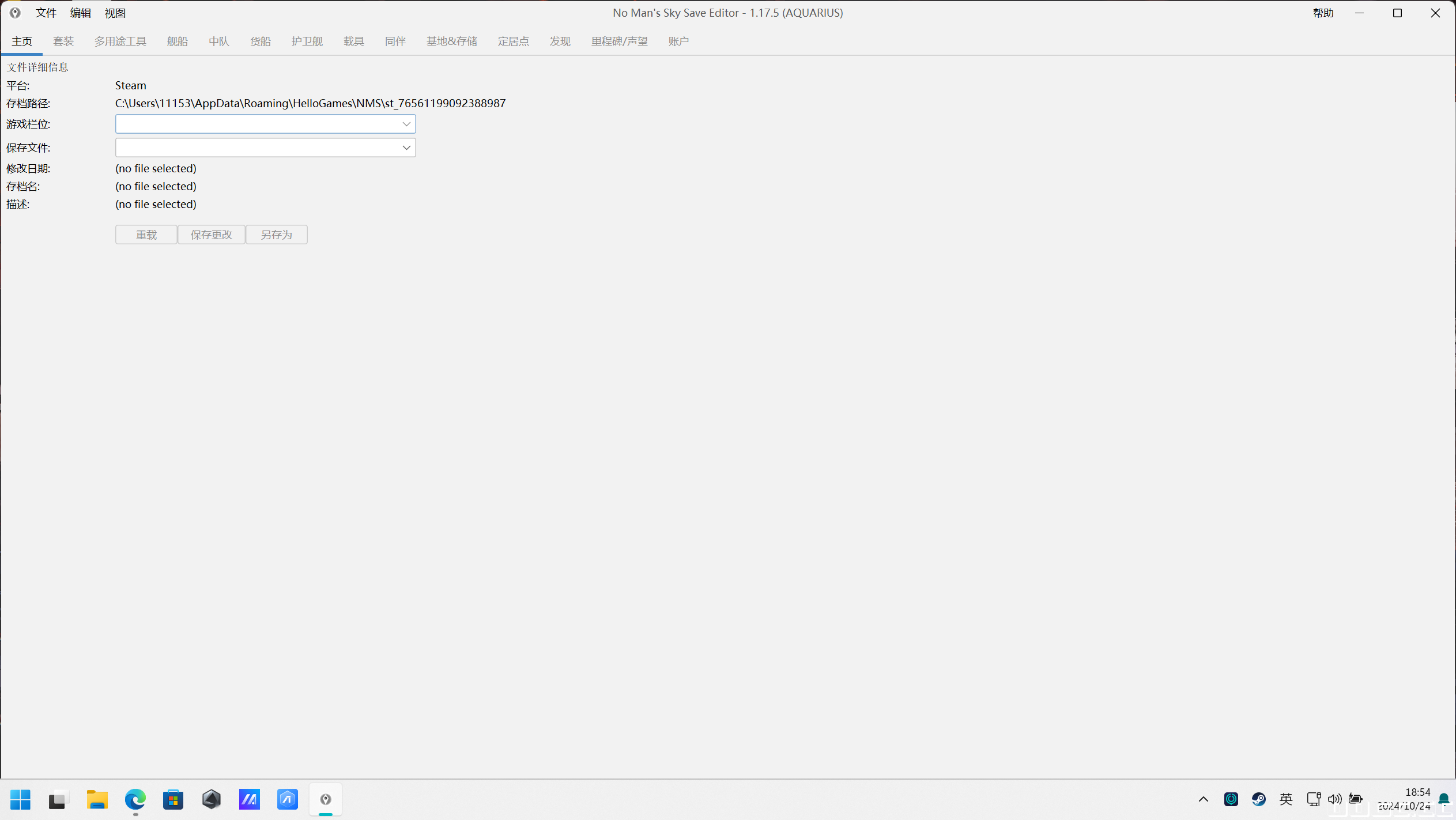Click the 修改日期 '(no file selected)' value
Screen dimensions: 1456x820
pos(156,168)
